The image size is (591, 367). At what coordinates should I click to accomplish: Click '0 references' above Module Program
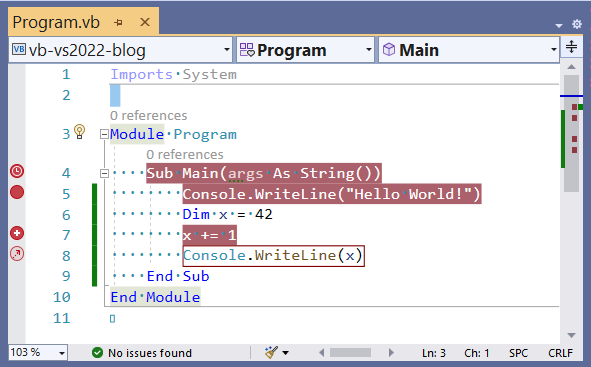pyautogui.click(x=149, y=115)
